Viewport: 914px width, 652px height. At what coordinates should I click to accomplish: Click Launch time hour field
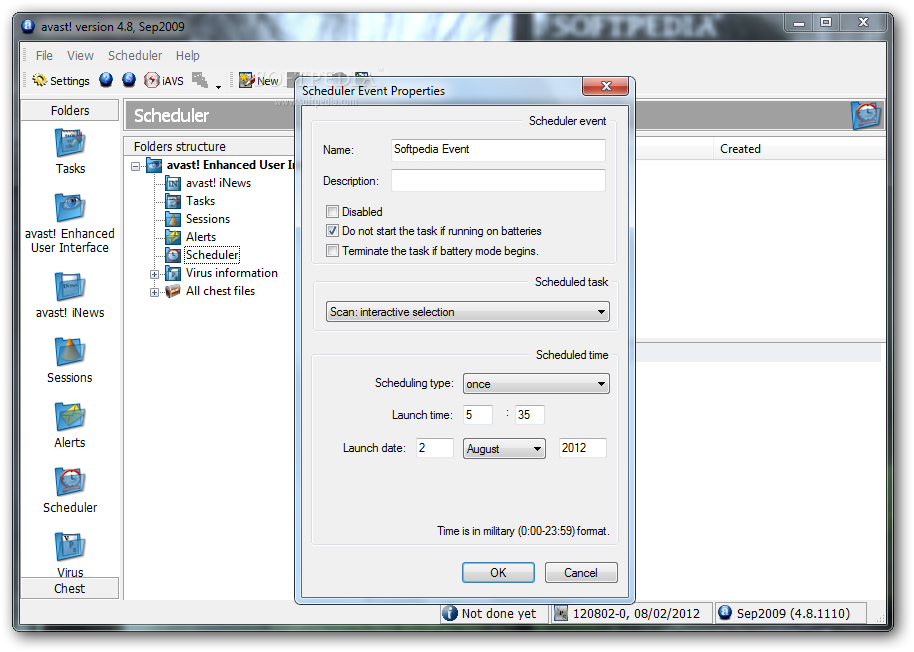click(477, 415)
